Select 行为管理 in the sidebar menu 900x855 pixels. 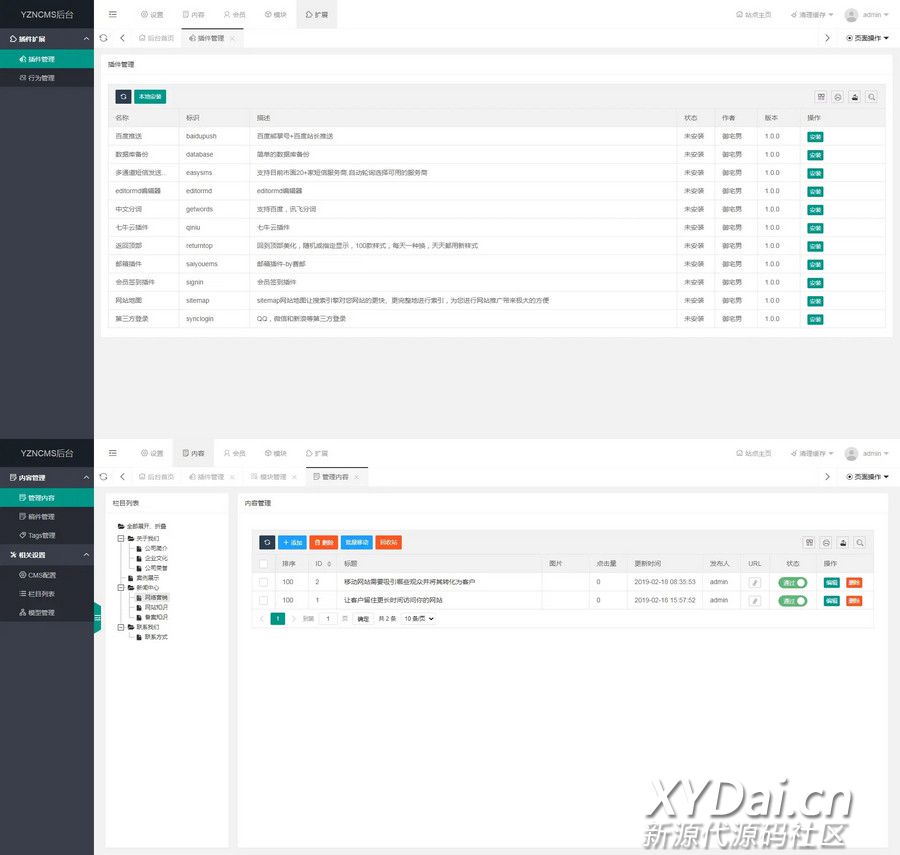pyautogui.click(x=41, y=77)
